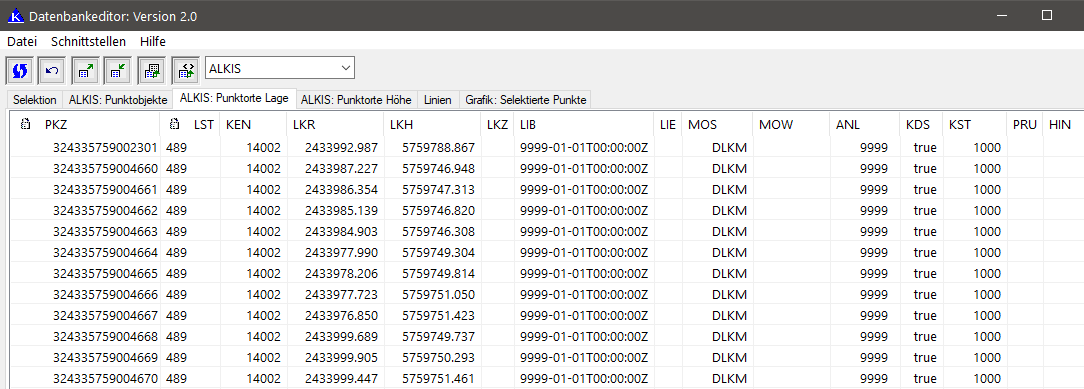Viewport: 1084px width, 389px height.
Task: Click LKR value 2433978.206
Action: click(342, 273)
